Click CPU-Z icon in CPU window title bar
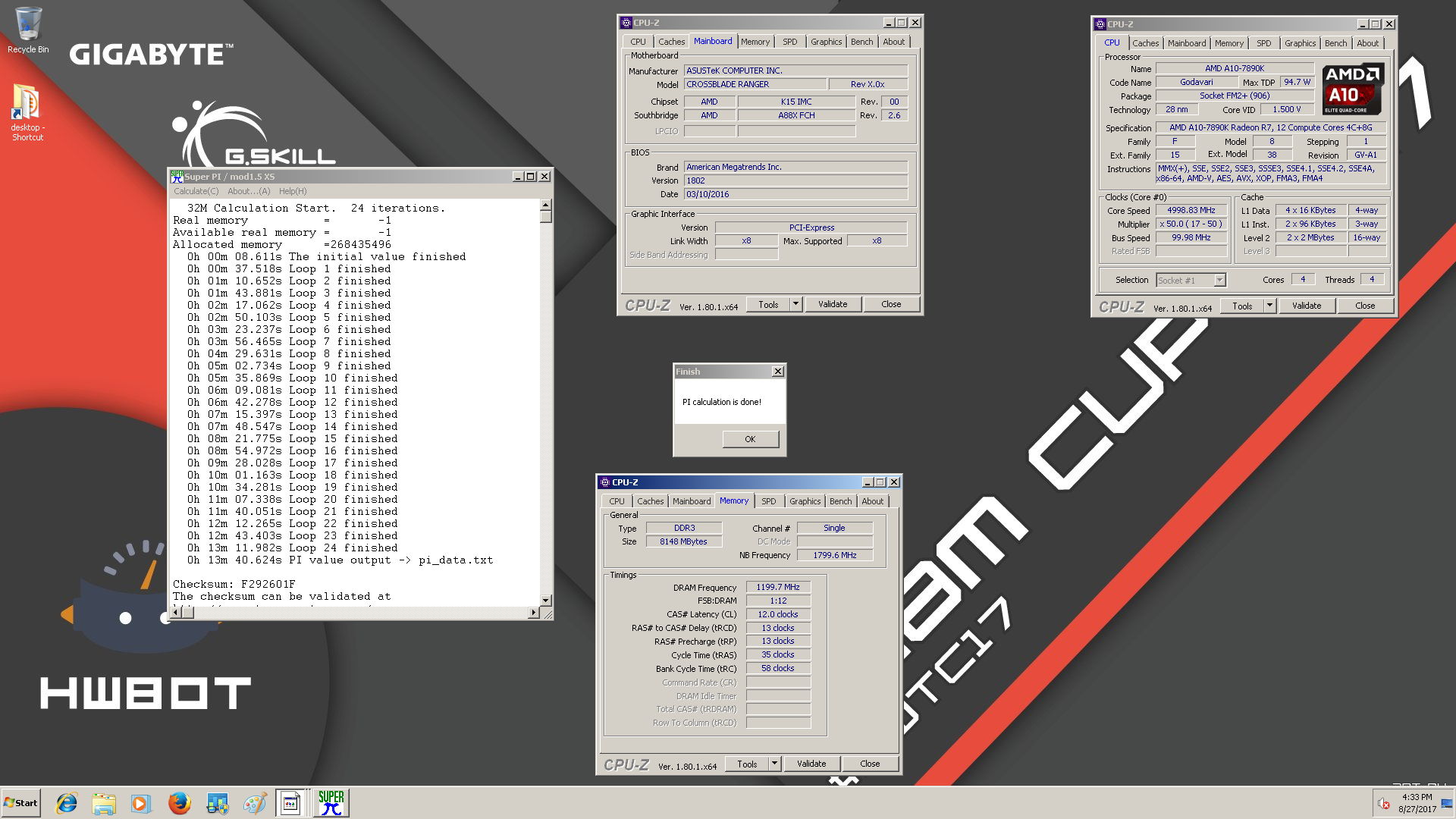This screenshot has width=1456, height=819. coord(1100,24)
